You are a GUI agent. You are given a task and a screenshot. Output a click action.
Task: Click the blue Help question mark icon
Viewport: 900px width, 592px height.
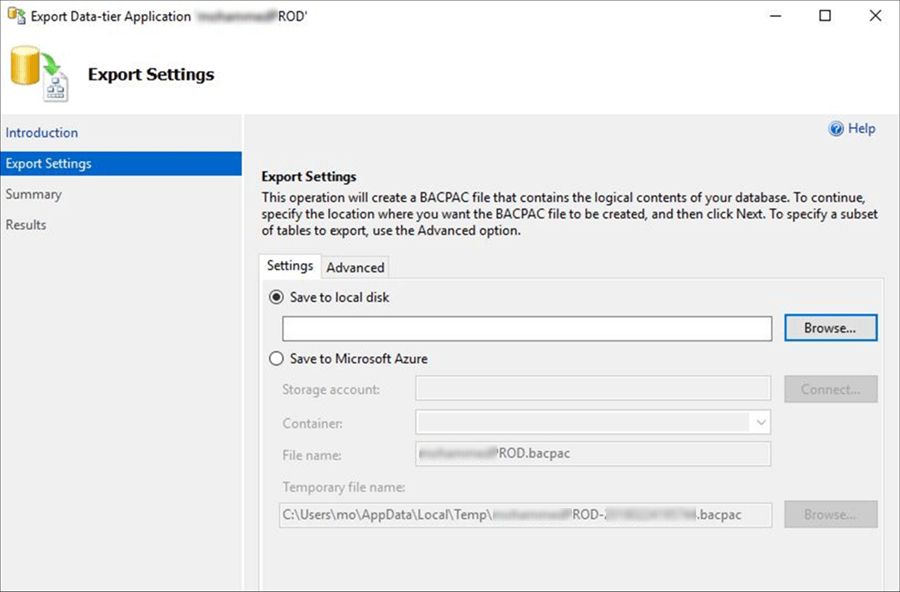click(836, 129)
